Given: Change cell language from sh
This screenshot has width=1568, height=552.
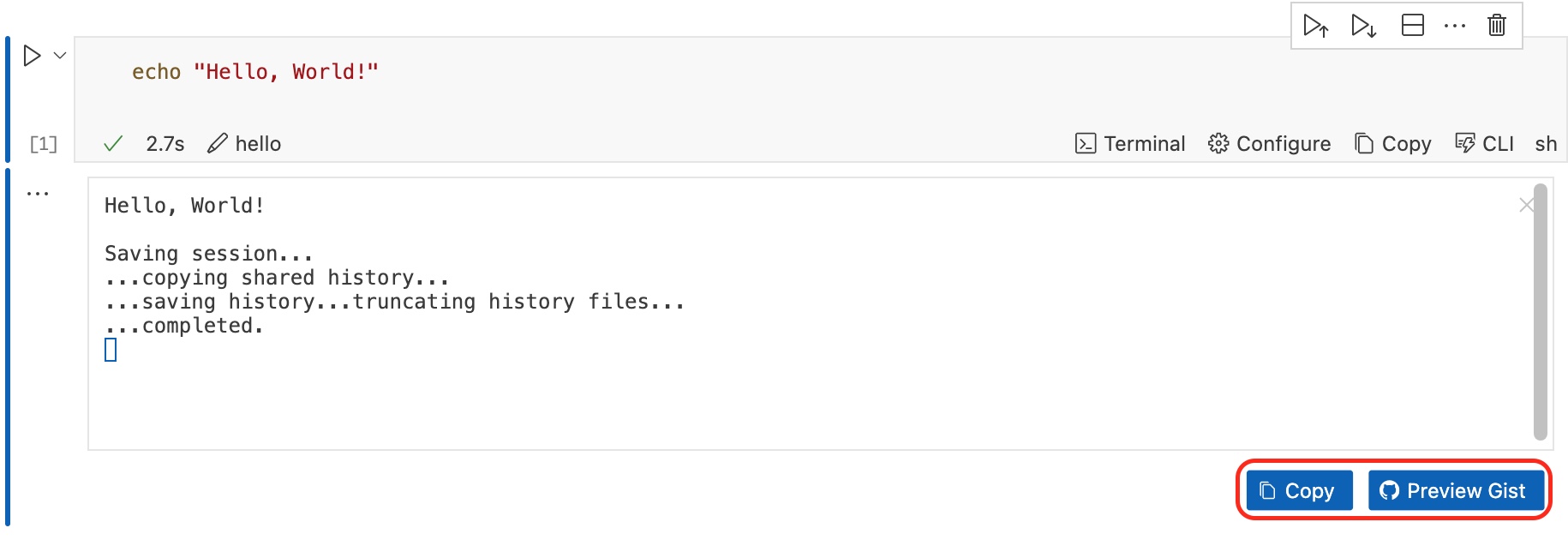Looking at the screenshot, I should (x=1545, y=144).
